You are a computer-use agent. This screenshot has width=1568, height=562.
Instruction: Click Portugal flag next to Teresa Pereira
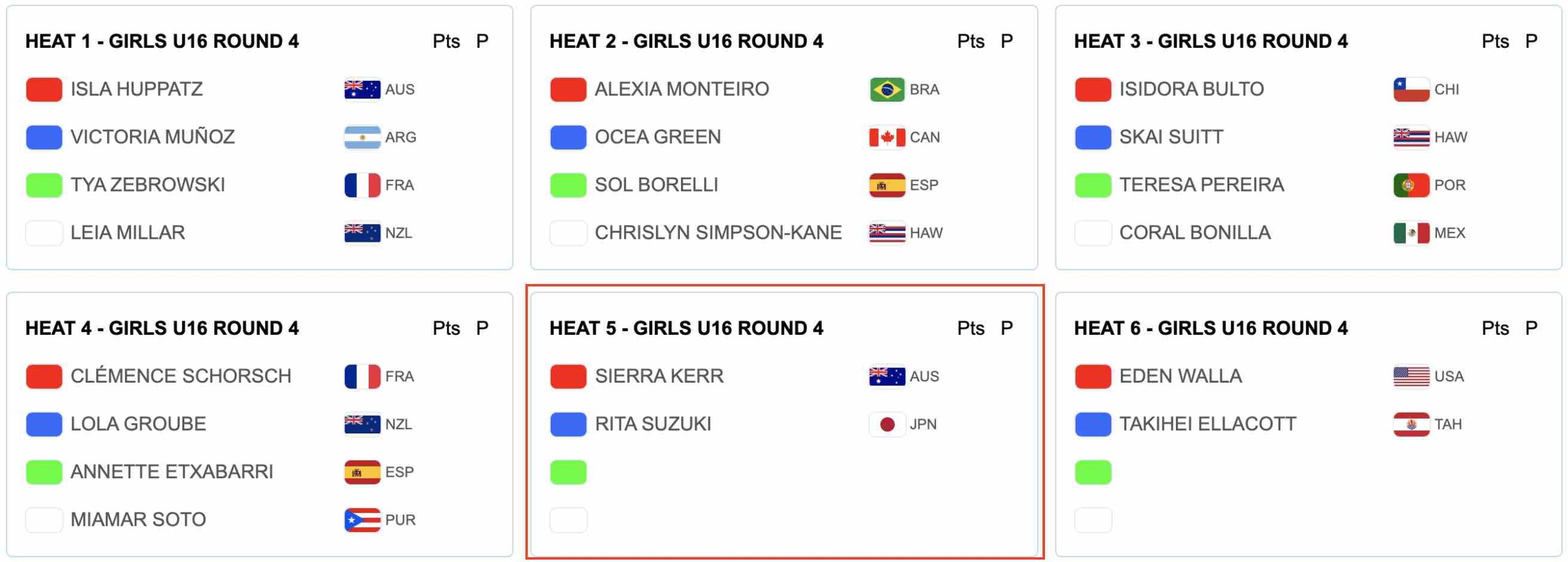click(1411, 185)
